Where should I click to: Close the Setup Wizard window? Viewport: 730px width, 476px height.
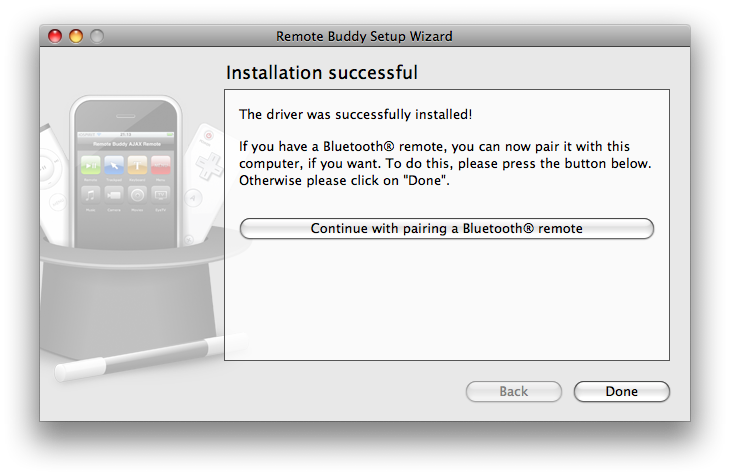(55, 36)
